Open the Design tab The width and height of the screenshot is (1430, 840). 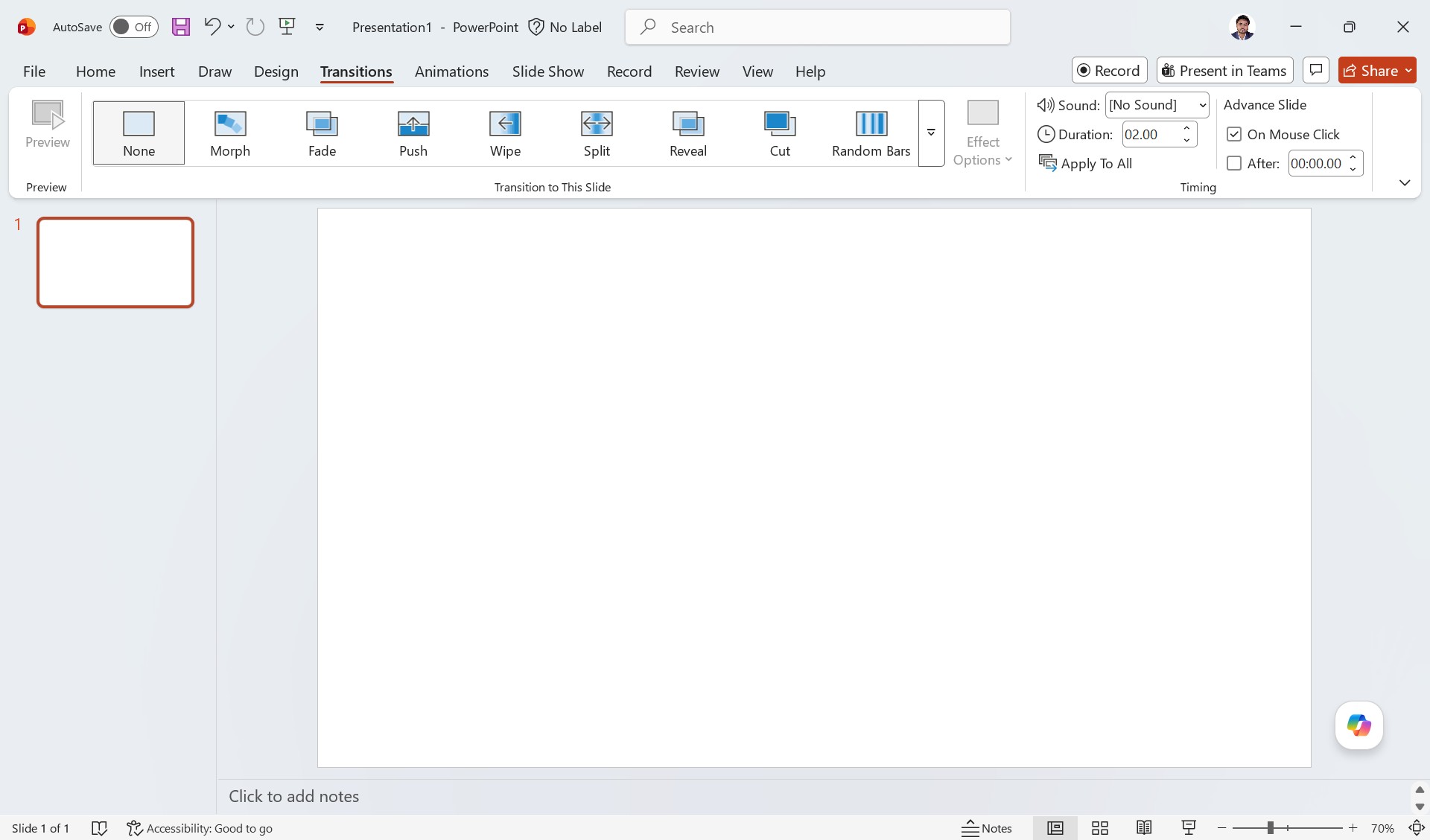tap(276, 71)
